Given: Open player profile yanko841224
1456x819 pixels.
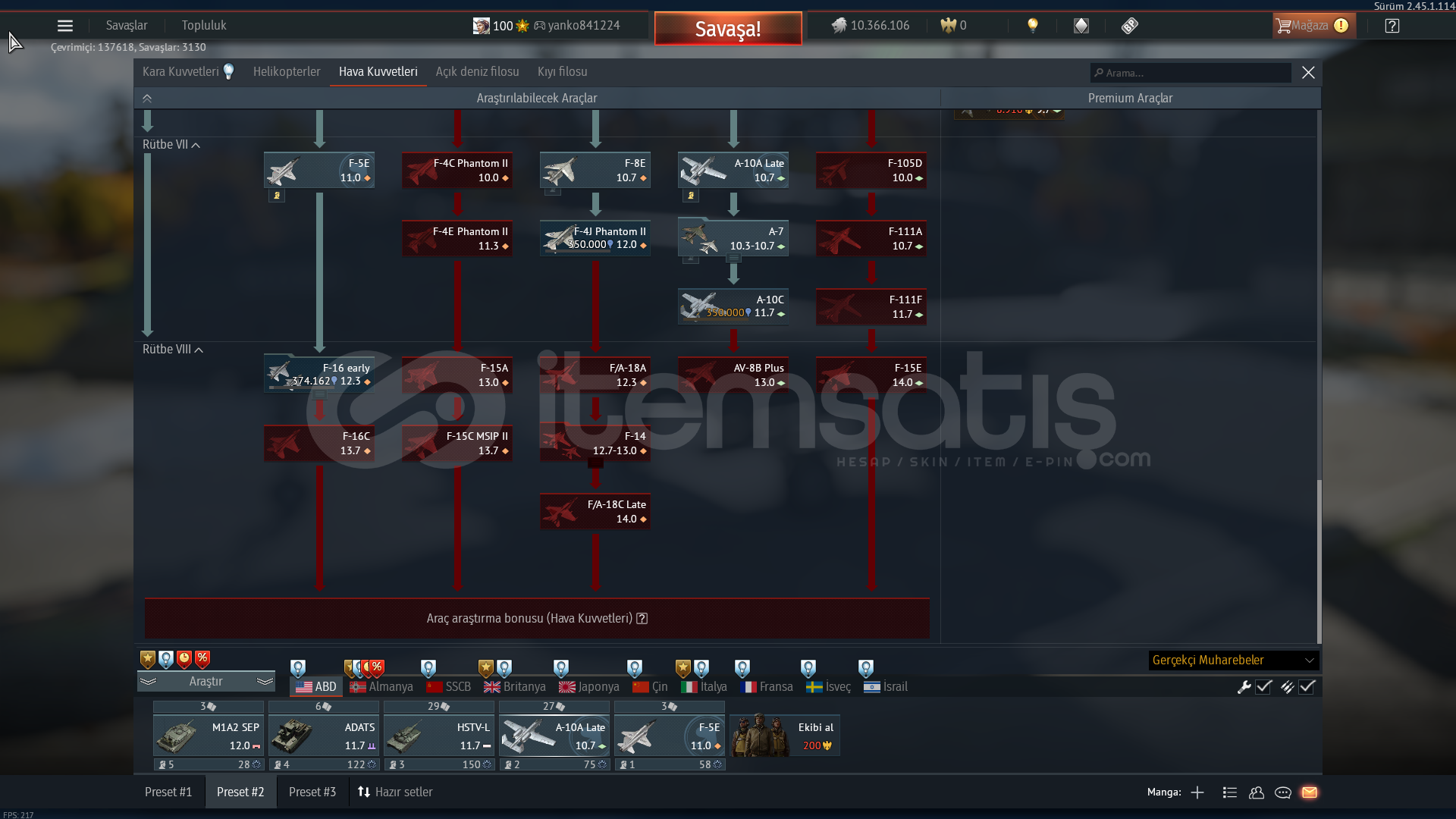Looking at the screenshot, I should click(x=583, y=26).
